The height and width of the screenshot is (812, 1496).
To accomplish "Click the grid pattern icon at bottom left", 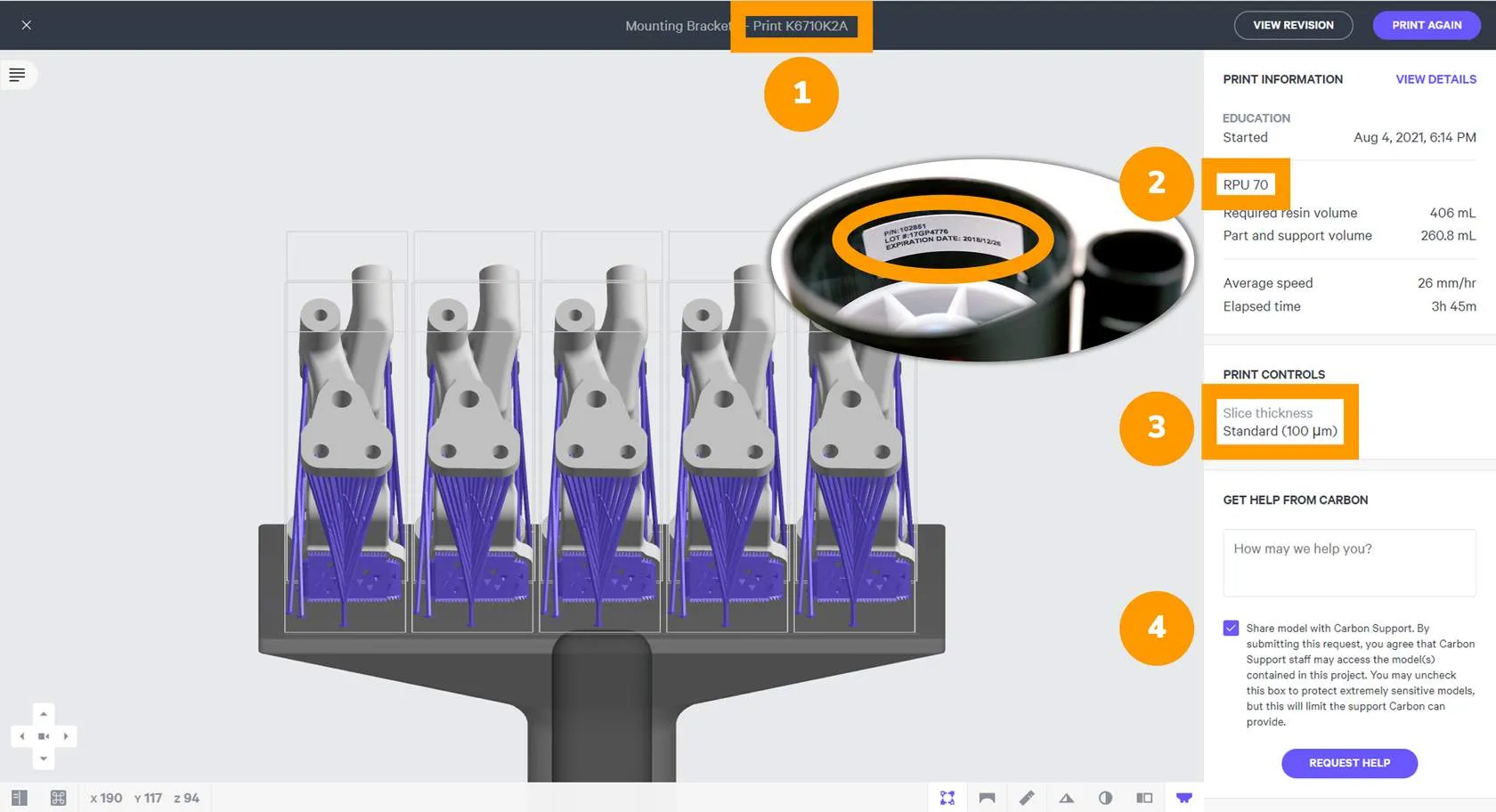I will 59,798.
